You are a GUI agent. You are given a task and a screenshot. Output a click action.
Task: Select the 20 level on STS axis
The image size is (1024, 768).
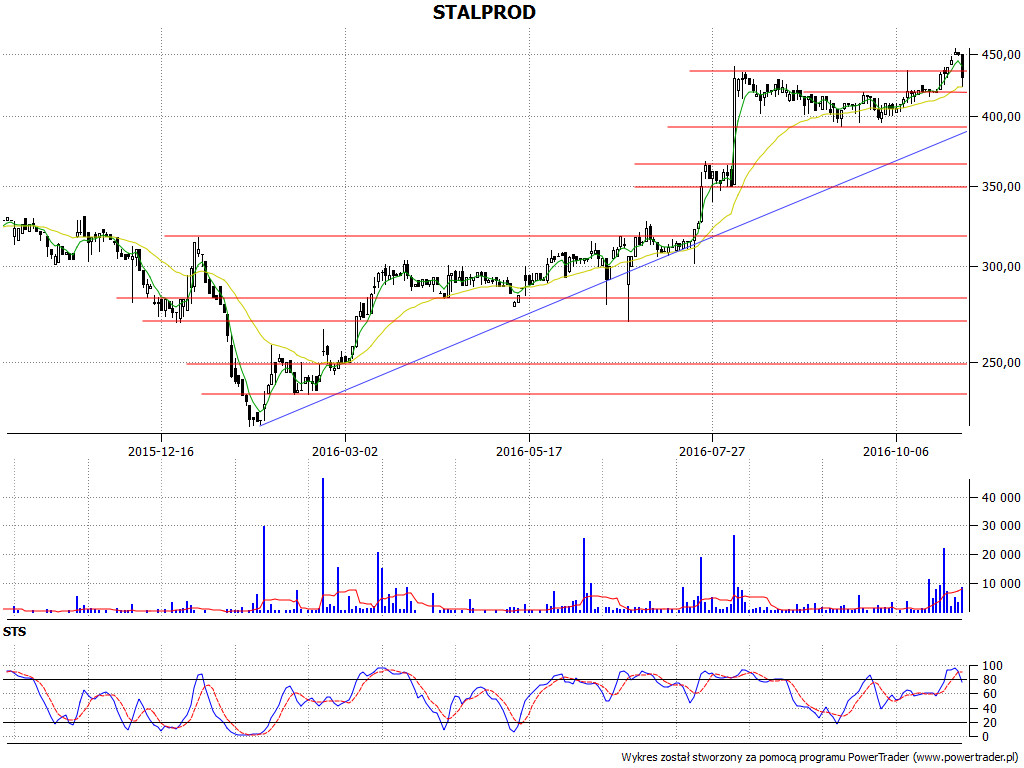coord(989,723)
